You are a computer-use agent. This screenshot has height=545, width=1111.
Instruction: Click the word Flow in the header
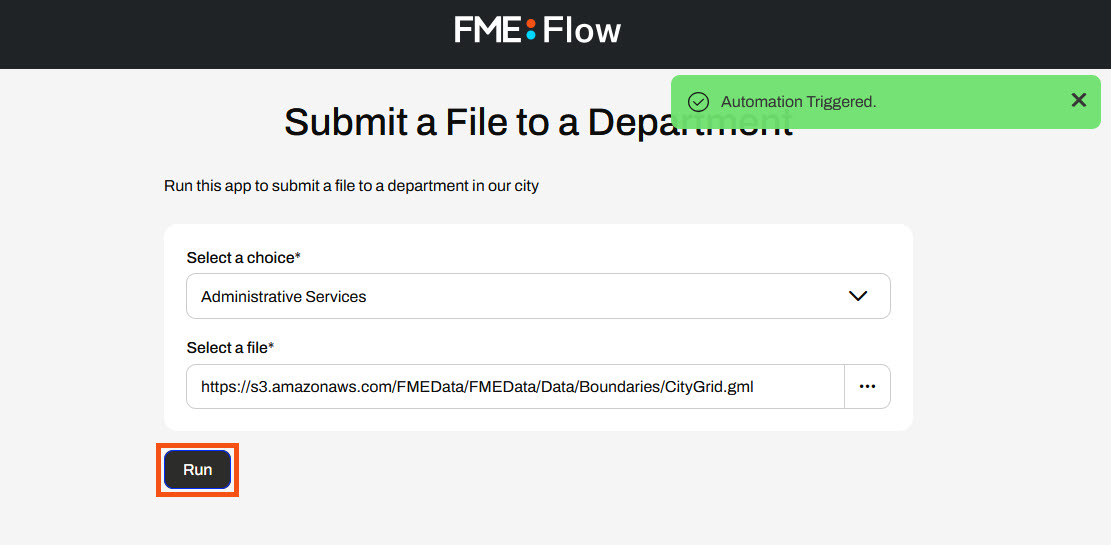pyautogui.click(x=583, y=30)
